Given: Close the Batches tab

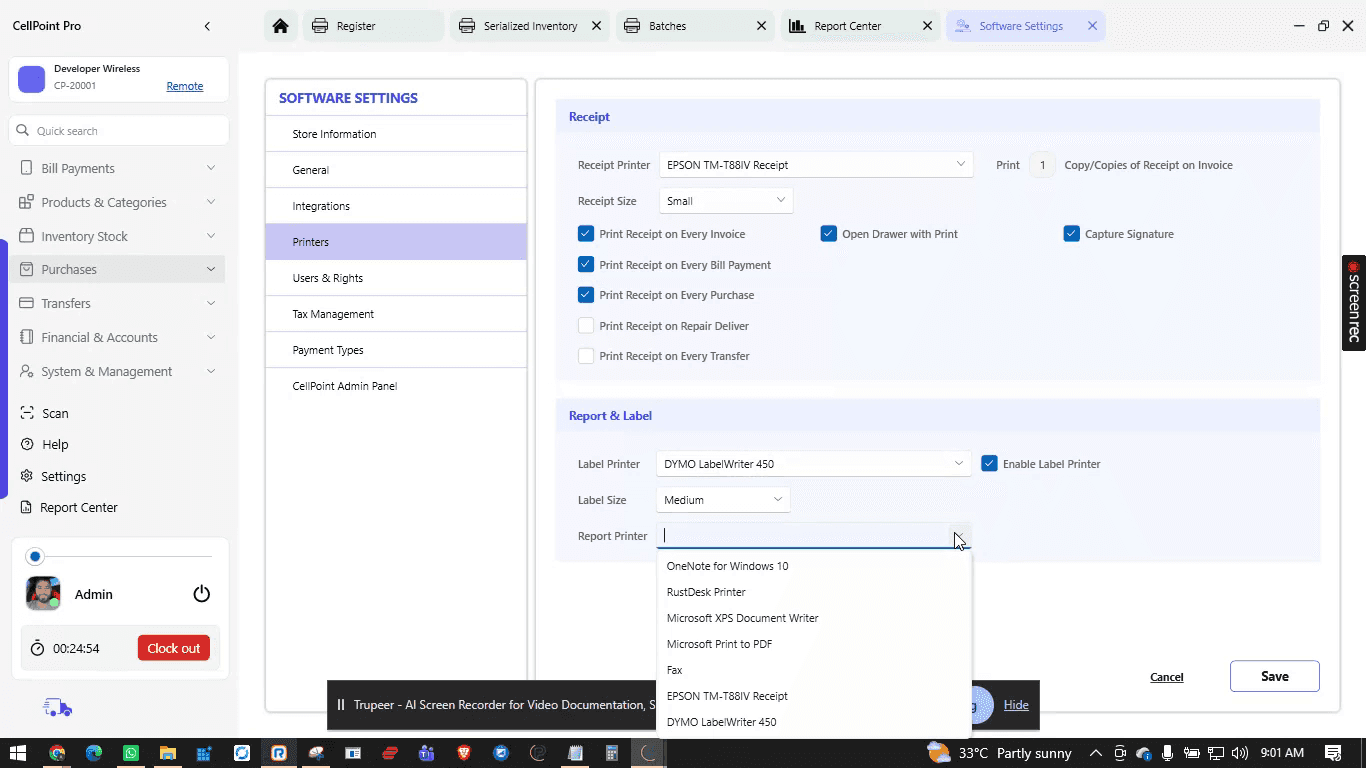Looking at the screenshot, I should tap(762, 26).
